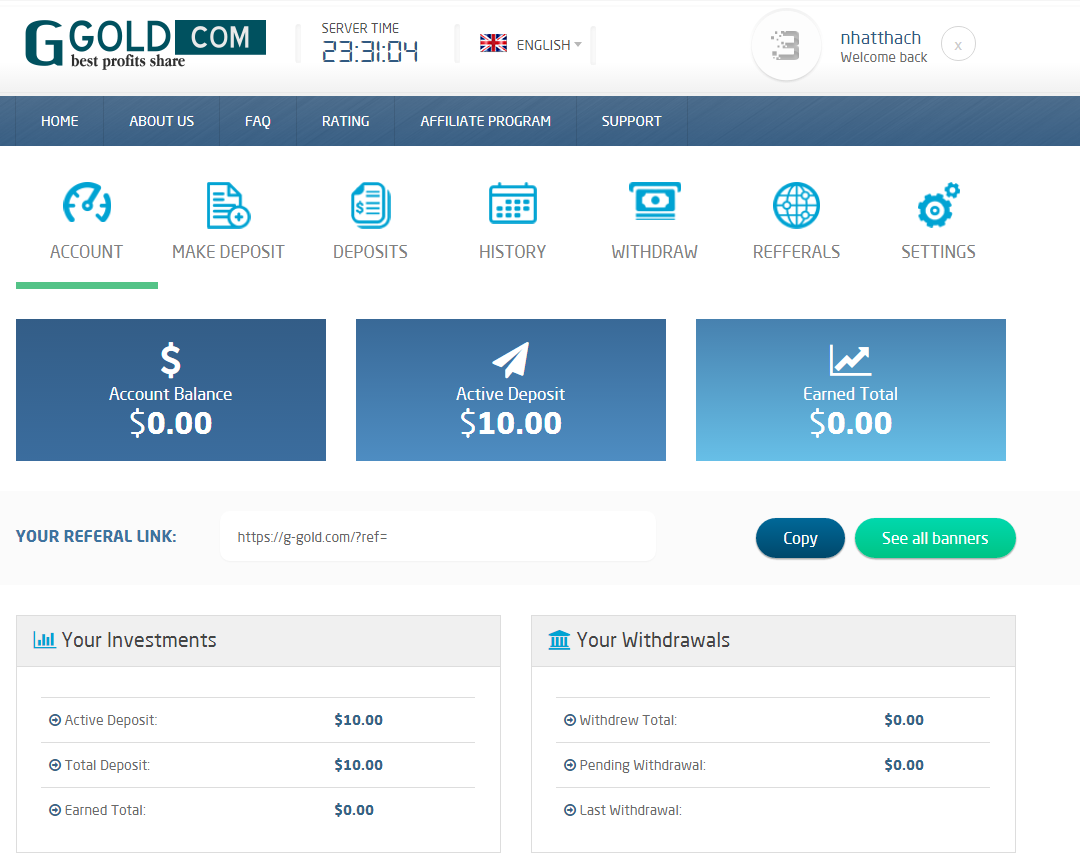Click the arrow icon beside Withdrew Total
This screenshot has height=863, width=1080.
click(570, 720)
